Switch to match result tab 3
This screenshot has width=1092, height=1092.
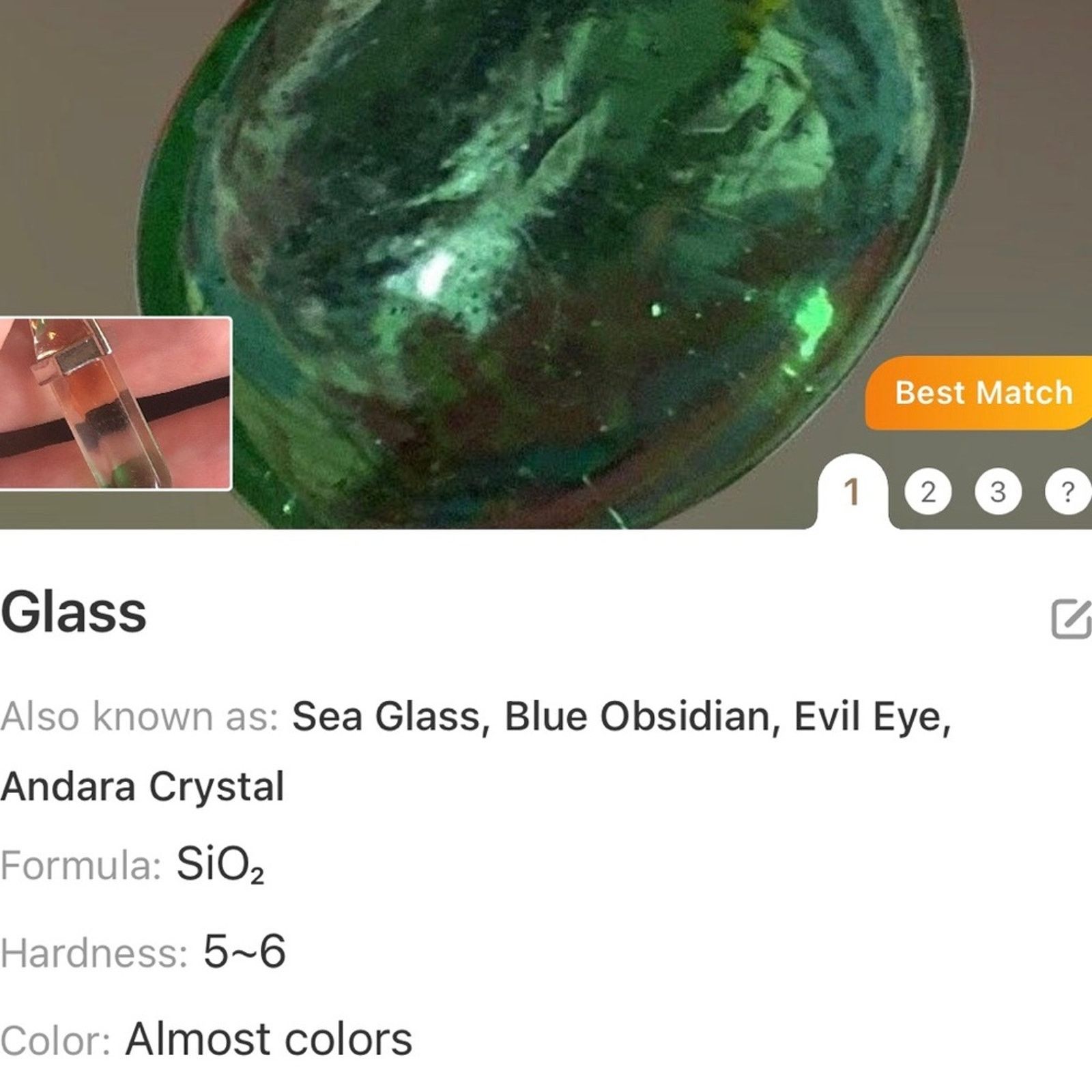pyautogui.click(x=998, y=491)
